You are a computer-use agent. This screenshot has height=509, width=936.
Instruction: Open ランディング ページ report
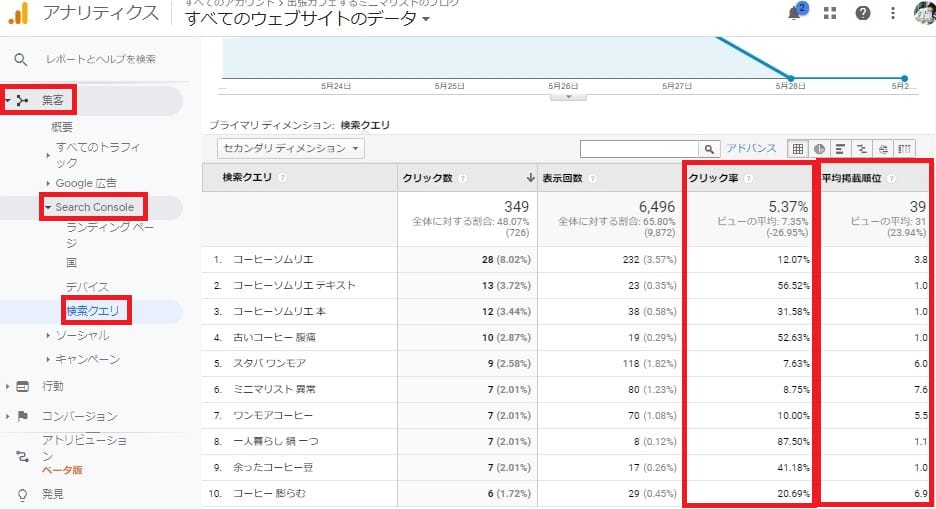coord(110,235)
